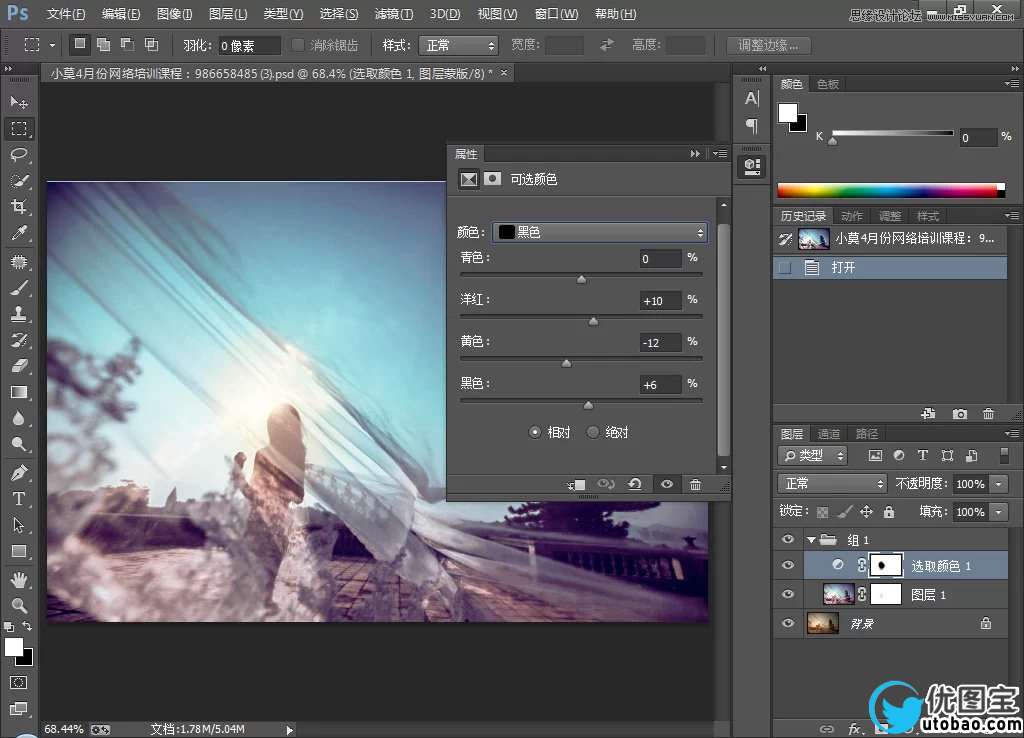Click the foreground color swatch in Color panel
Viewport: 1024px width, 738px height.
[x=788, y=113]
